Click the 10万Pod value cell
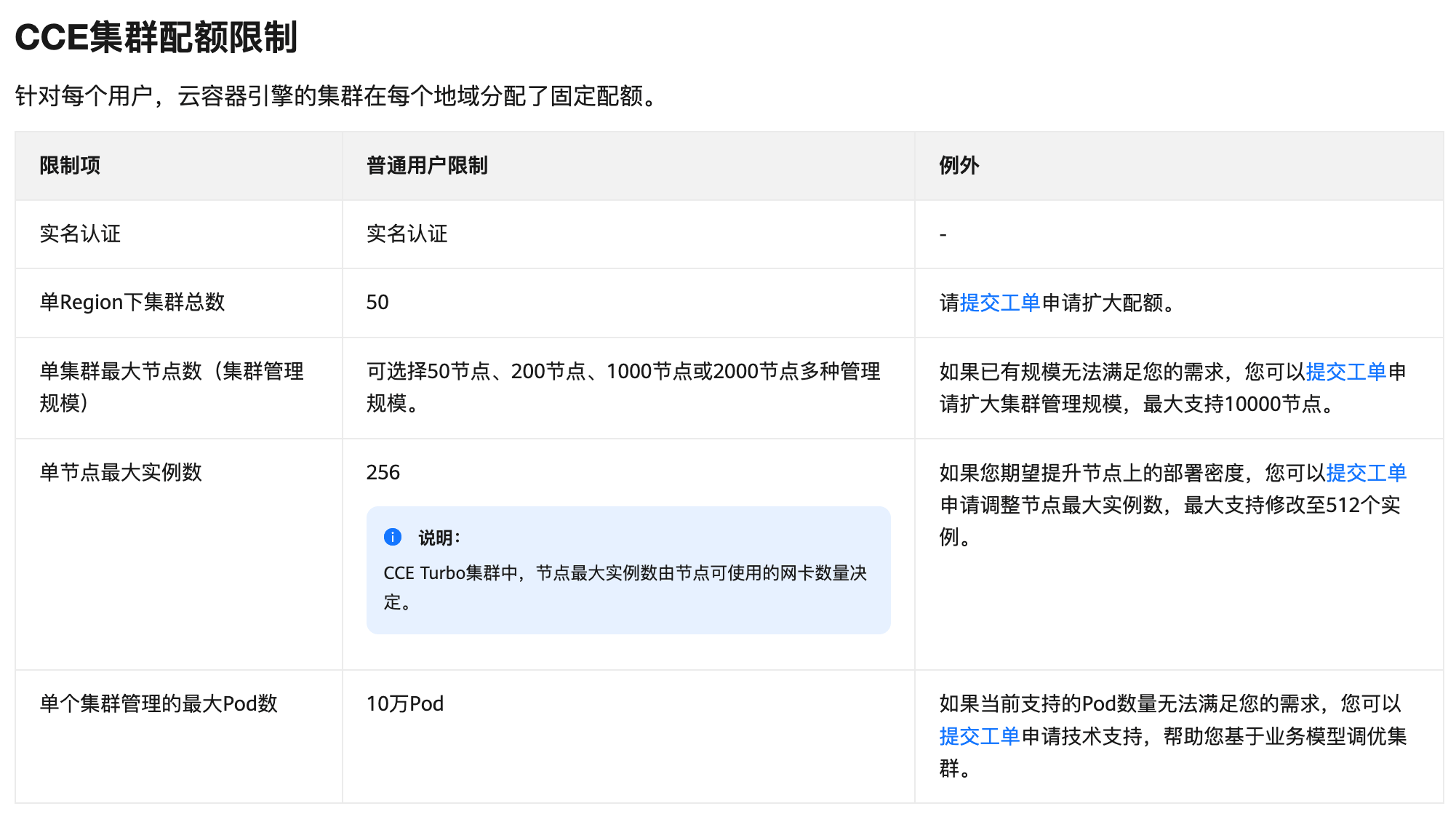 tap(404, 703)
